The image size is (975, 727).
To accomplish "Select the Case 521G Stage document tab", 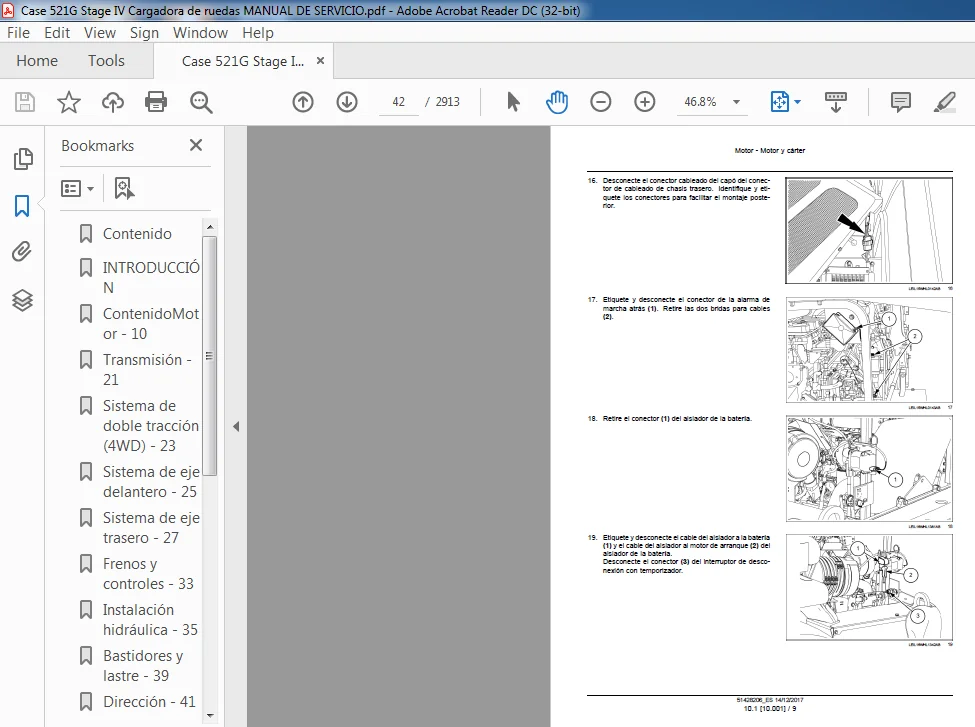I will (243, 61).
